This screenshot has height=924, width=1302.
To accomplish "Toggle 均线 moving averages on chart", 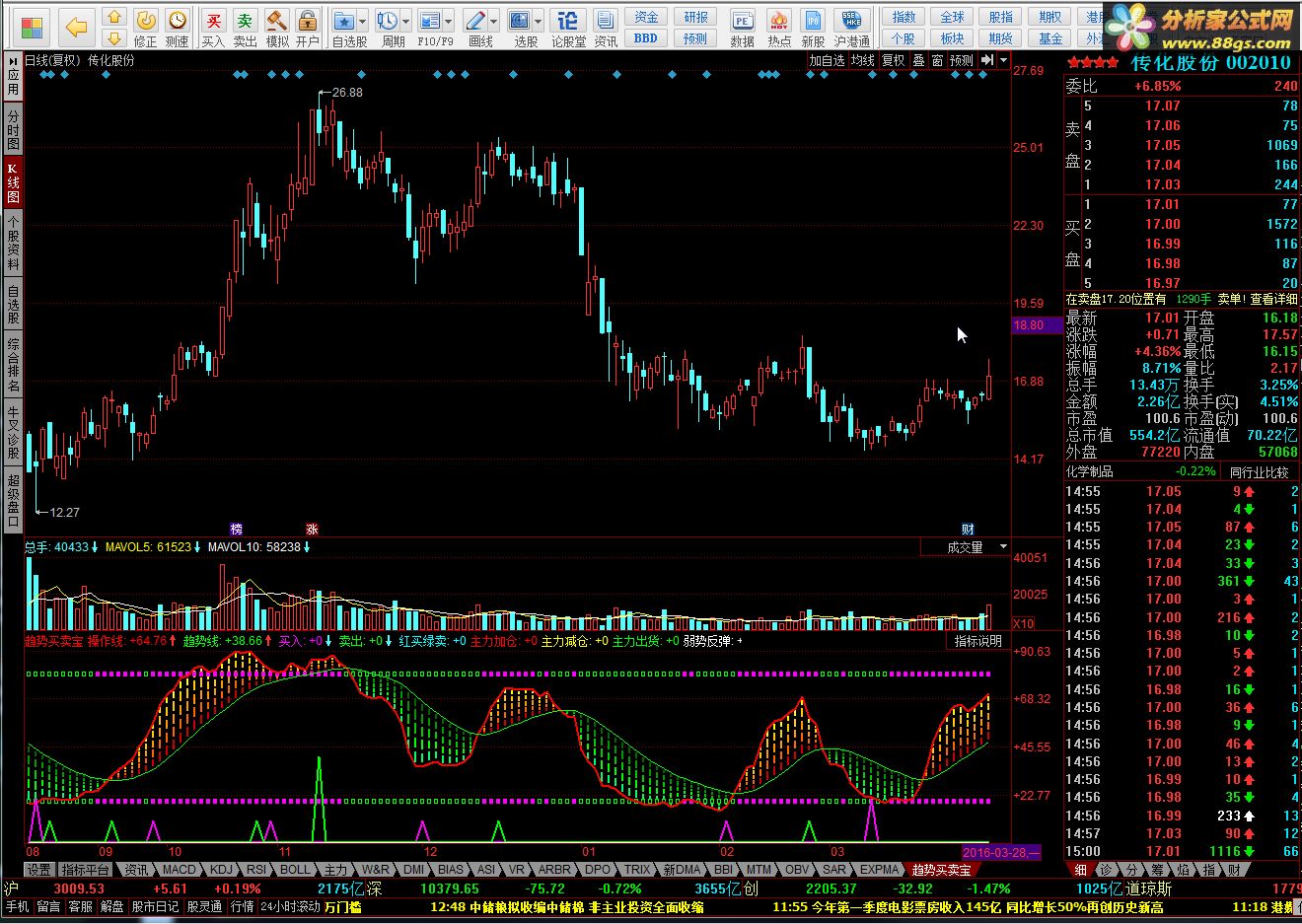I will coord(863,60).
